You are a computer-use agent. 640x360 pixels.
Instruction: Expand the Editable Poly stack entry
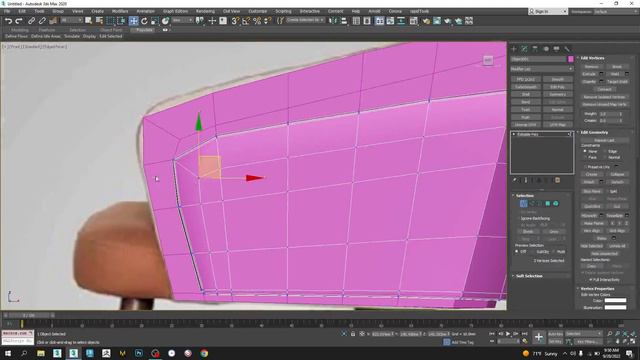514,134
